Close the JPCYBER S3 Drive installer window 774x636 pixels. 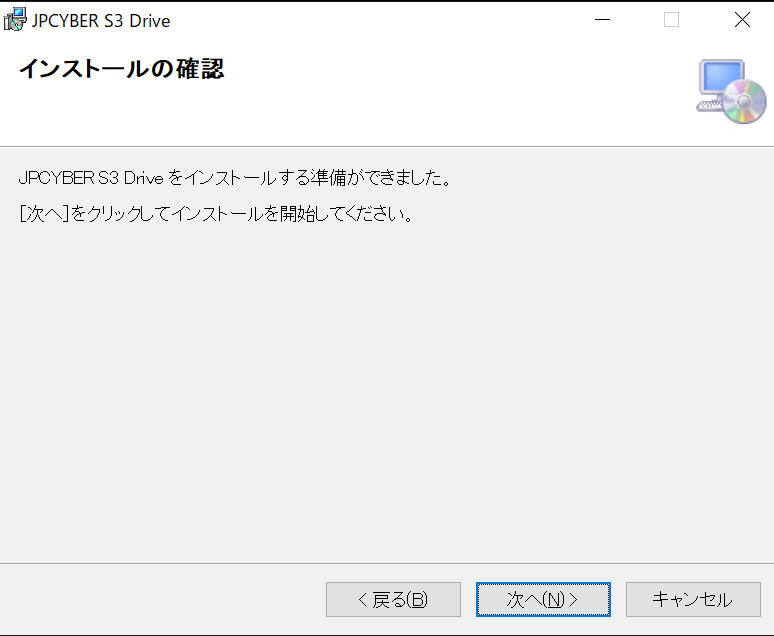742,20
